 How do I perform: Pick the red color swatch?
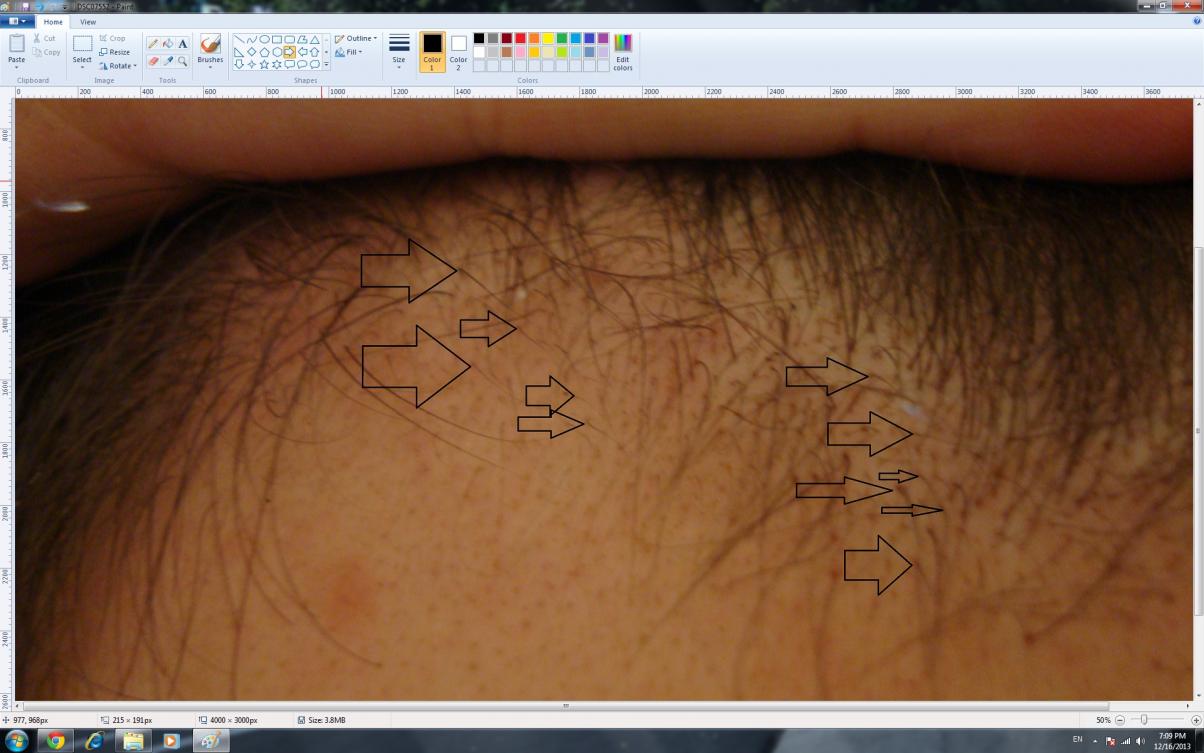[x=520, y=38]
